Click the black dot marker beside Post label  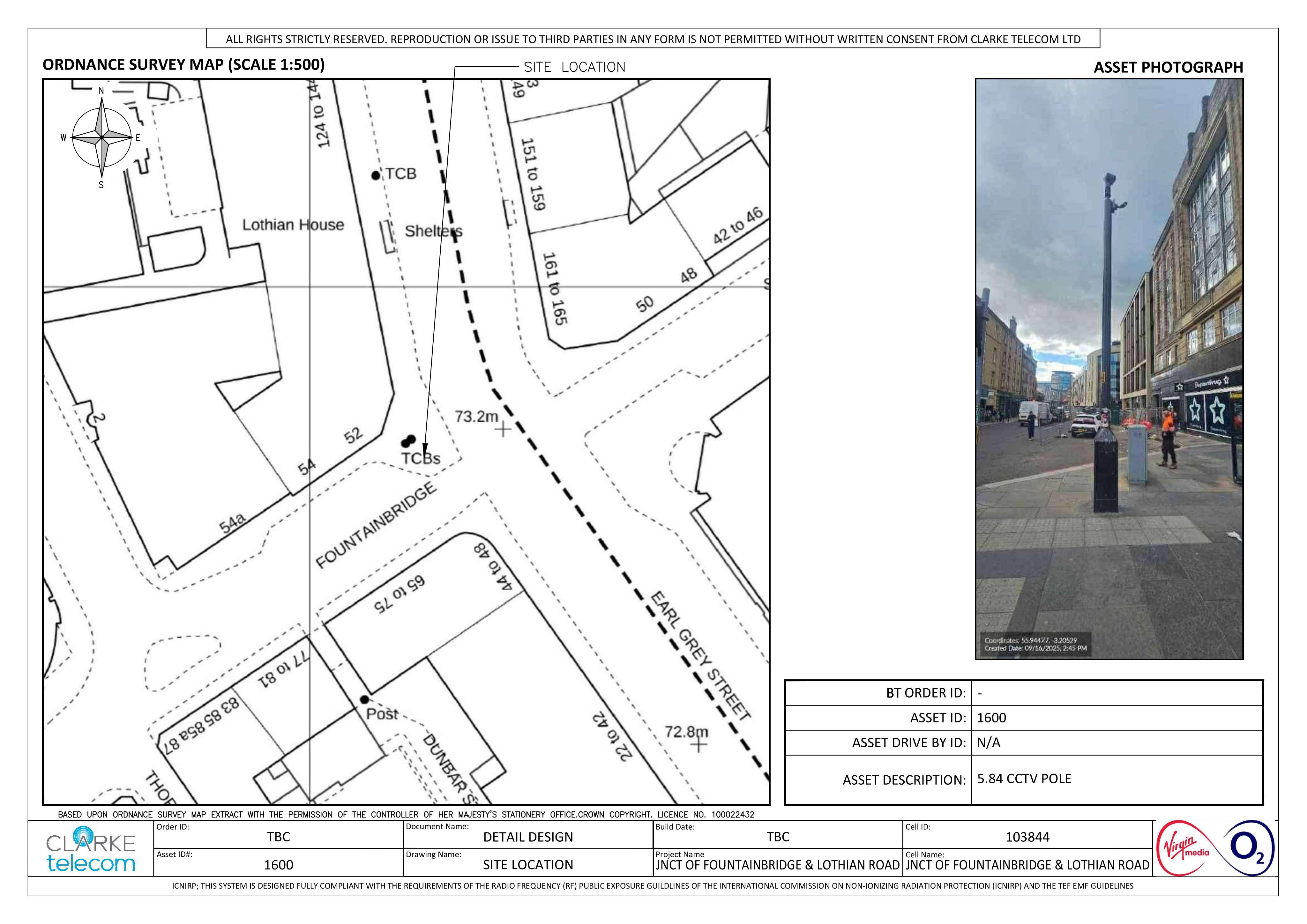(364, 699)
